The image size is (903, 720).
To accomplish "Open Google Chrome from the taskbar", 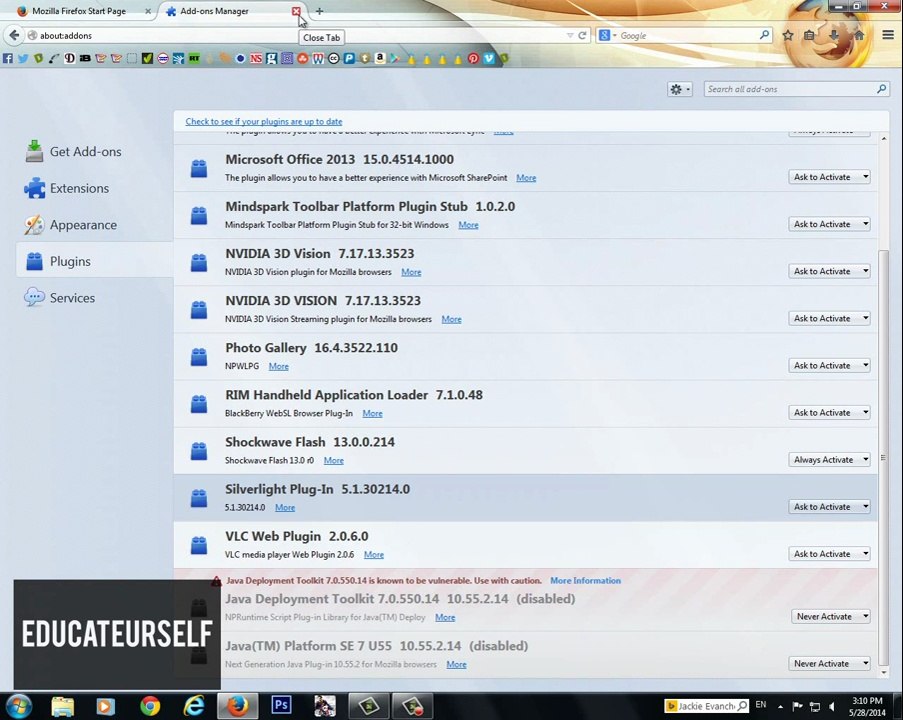I will tap(150, 705).
